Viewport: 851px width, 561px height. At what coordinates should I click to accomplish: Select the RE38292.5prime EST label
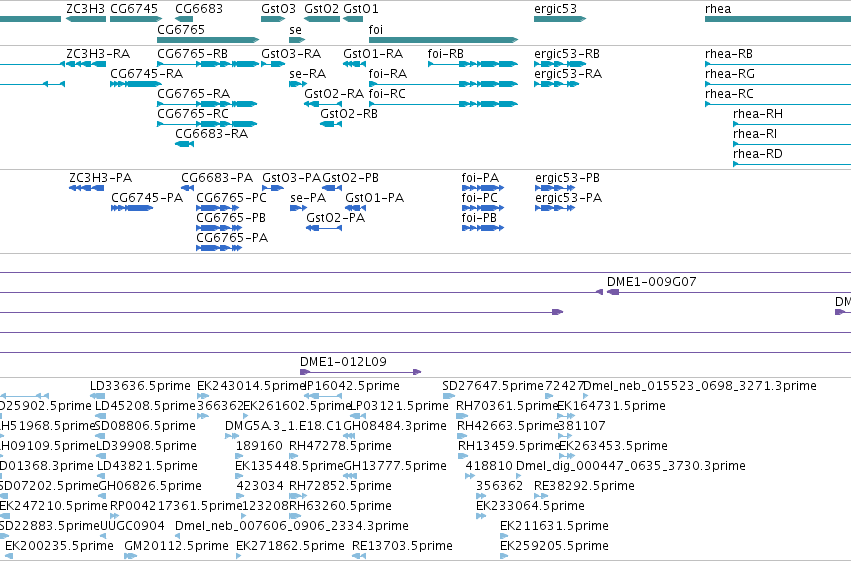click(584, 486)
